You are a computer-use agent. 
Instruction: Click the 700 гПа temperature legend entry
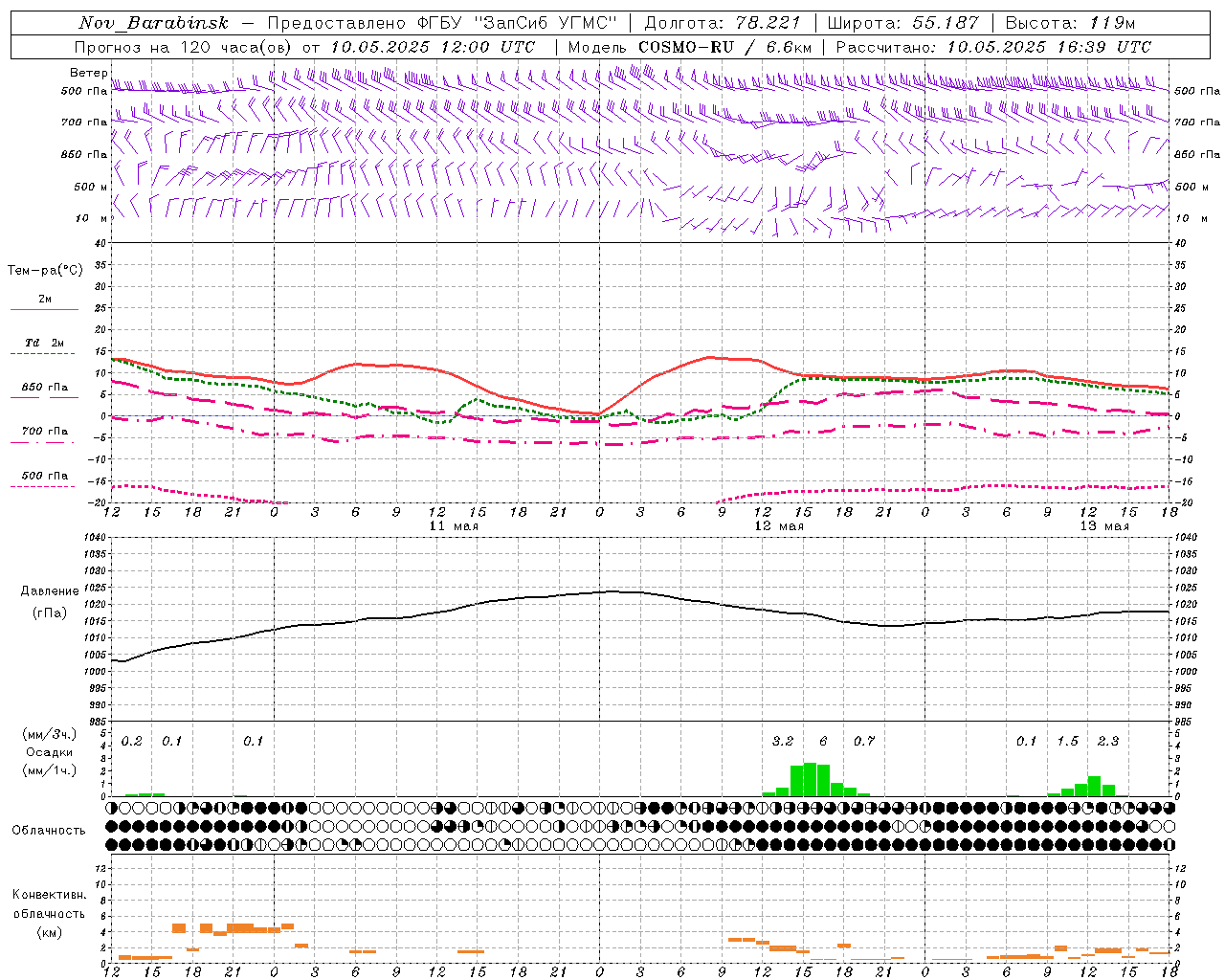pyautogui.click(x=45, y=431)
